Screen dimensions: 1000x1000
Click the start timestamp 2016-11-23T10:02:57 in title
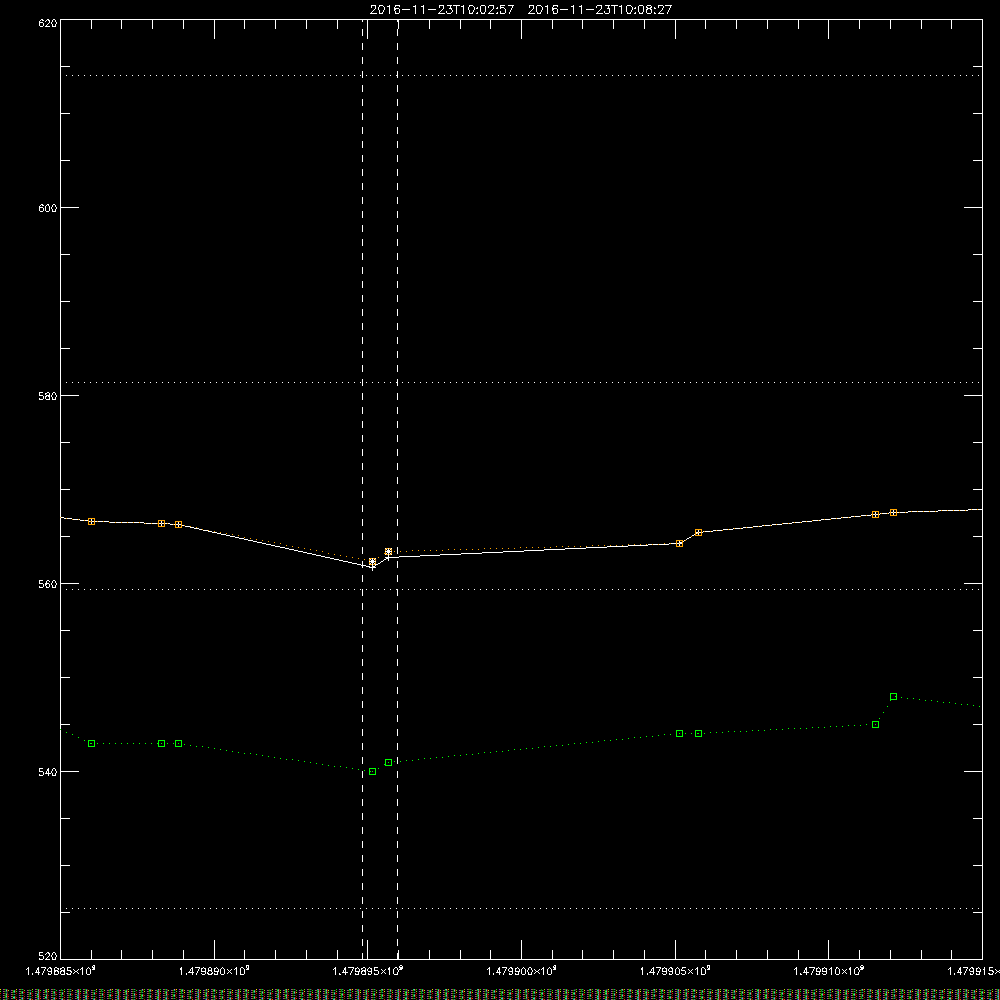point(441,10)
